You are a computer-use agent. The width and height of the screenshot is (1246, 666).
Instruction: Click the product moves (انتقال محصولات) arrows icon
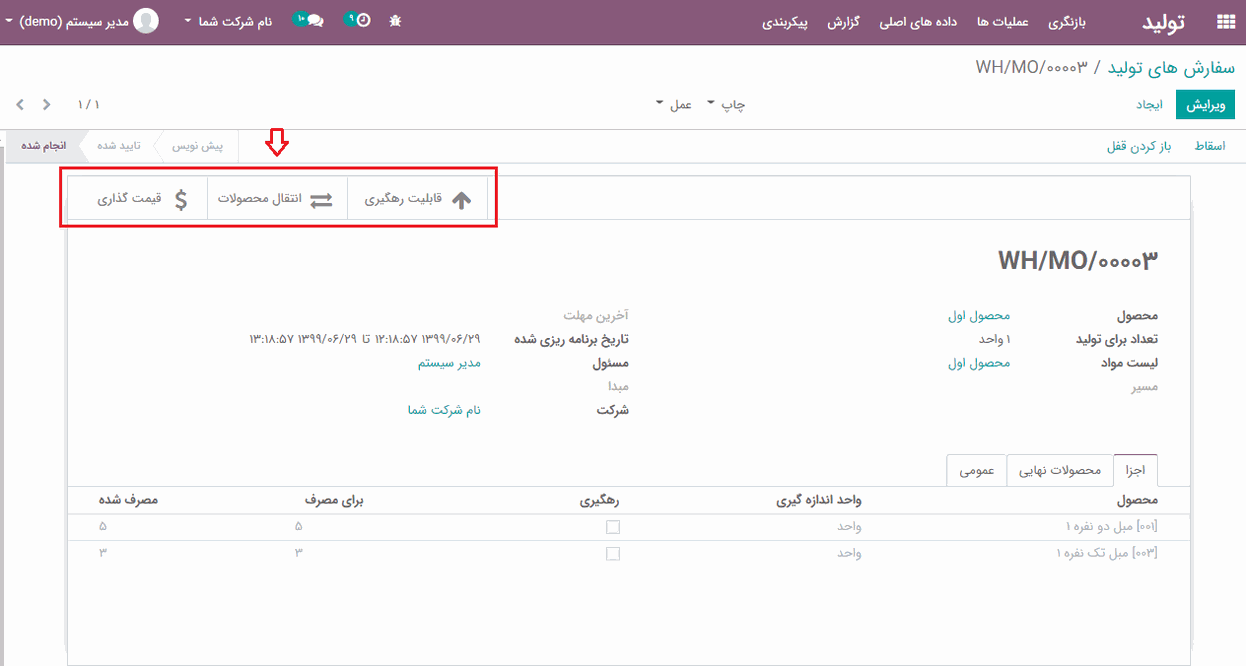(320, 200)
